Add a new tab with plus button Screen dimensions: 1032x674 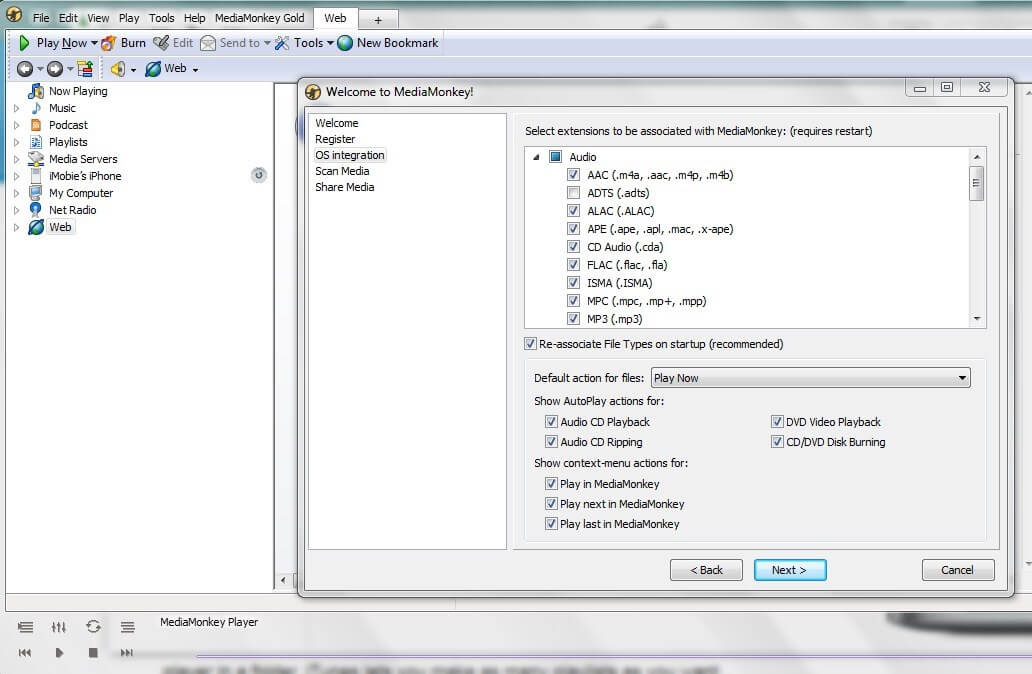tap(378, 20)
